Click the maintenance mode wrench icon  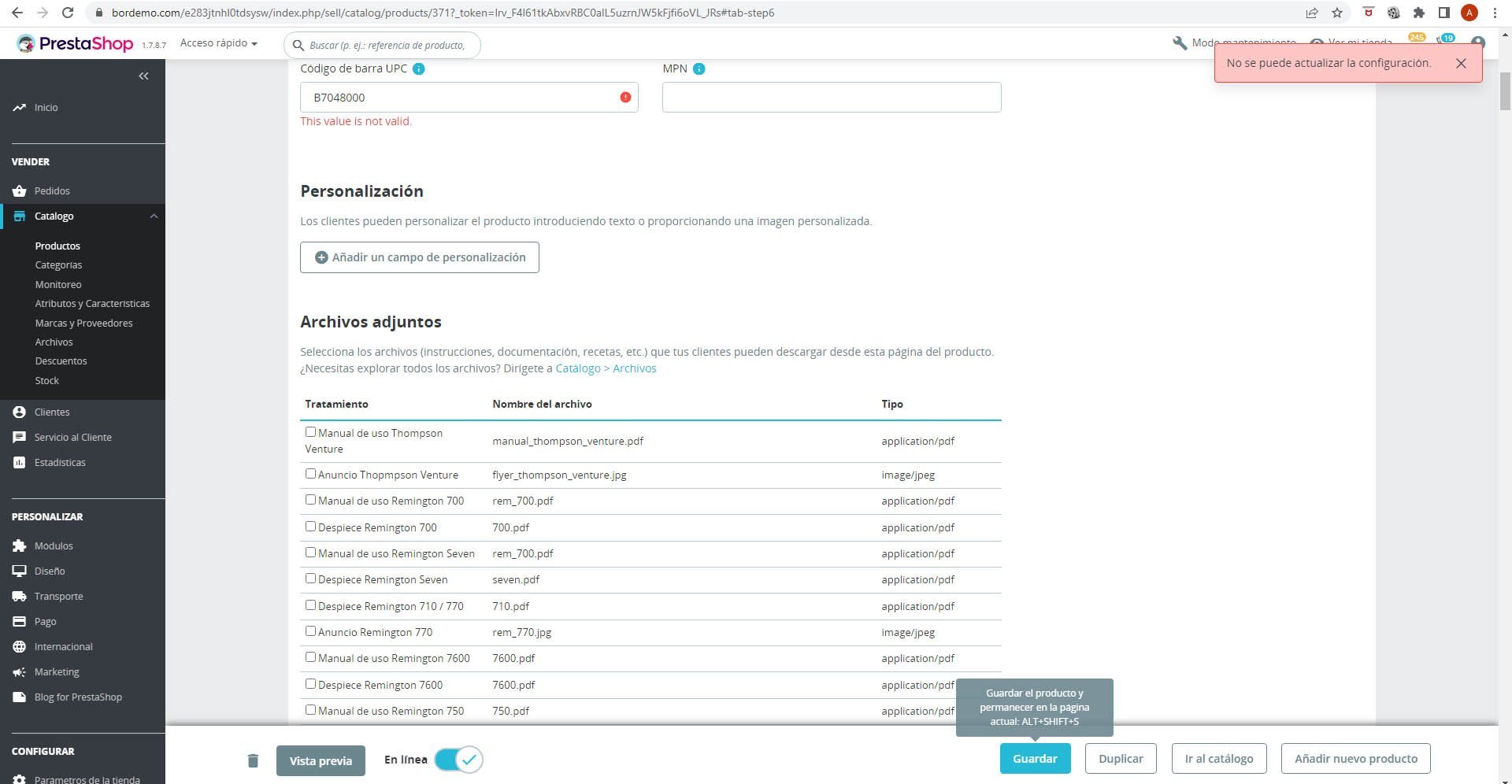(x=1180, y=43)
